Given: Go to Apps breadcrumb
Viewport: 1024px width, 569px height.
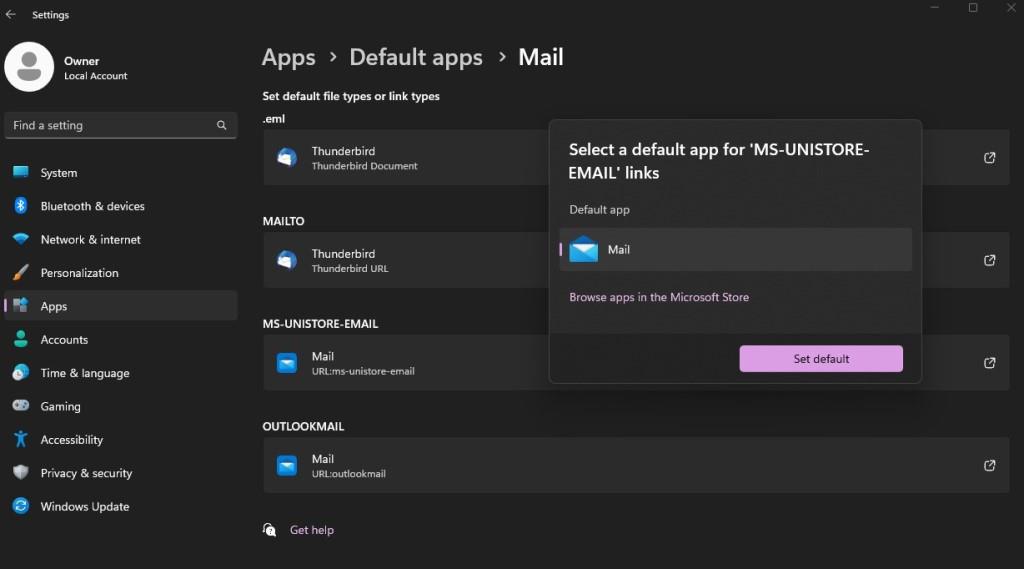Looking at the screenshot, I should [289, 57].
